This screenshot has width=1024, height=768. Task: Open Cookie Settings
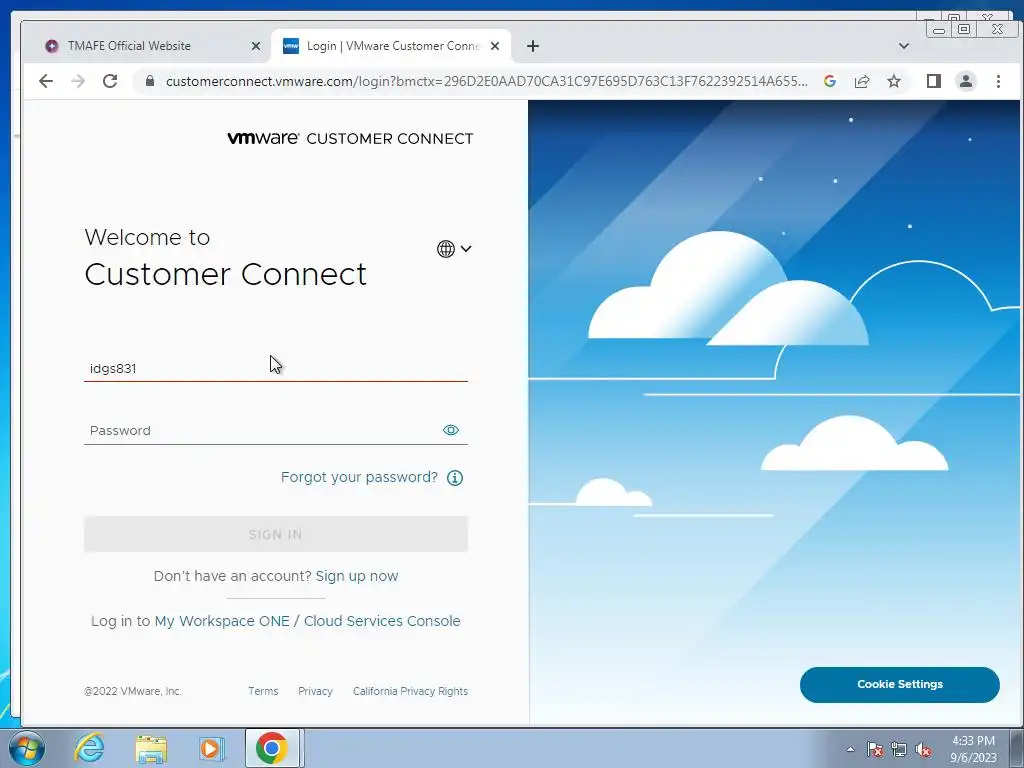(899, 684)
